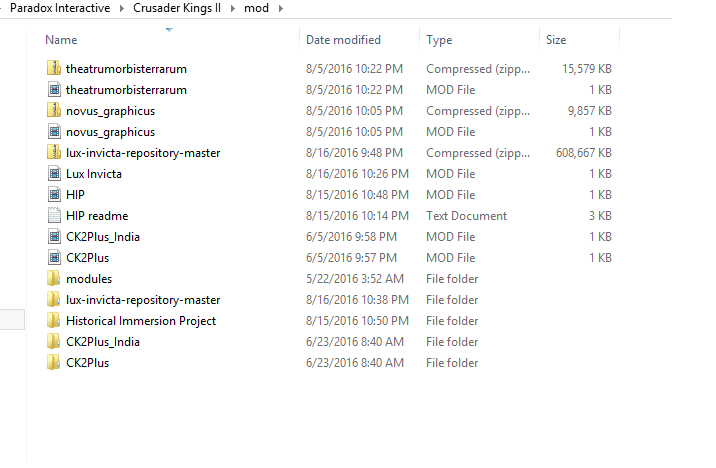Select the HIP MOD file name
The height and width of the screenshot is (468, 716).
pos(75,195)
